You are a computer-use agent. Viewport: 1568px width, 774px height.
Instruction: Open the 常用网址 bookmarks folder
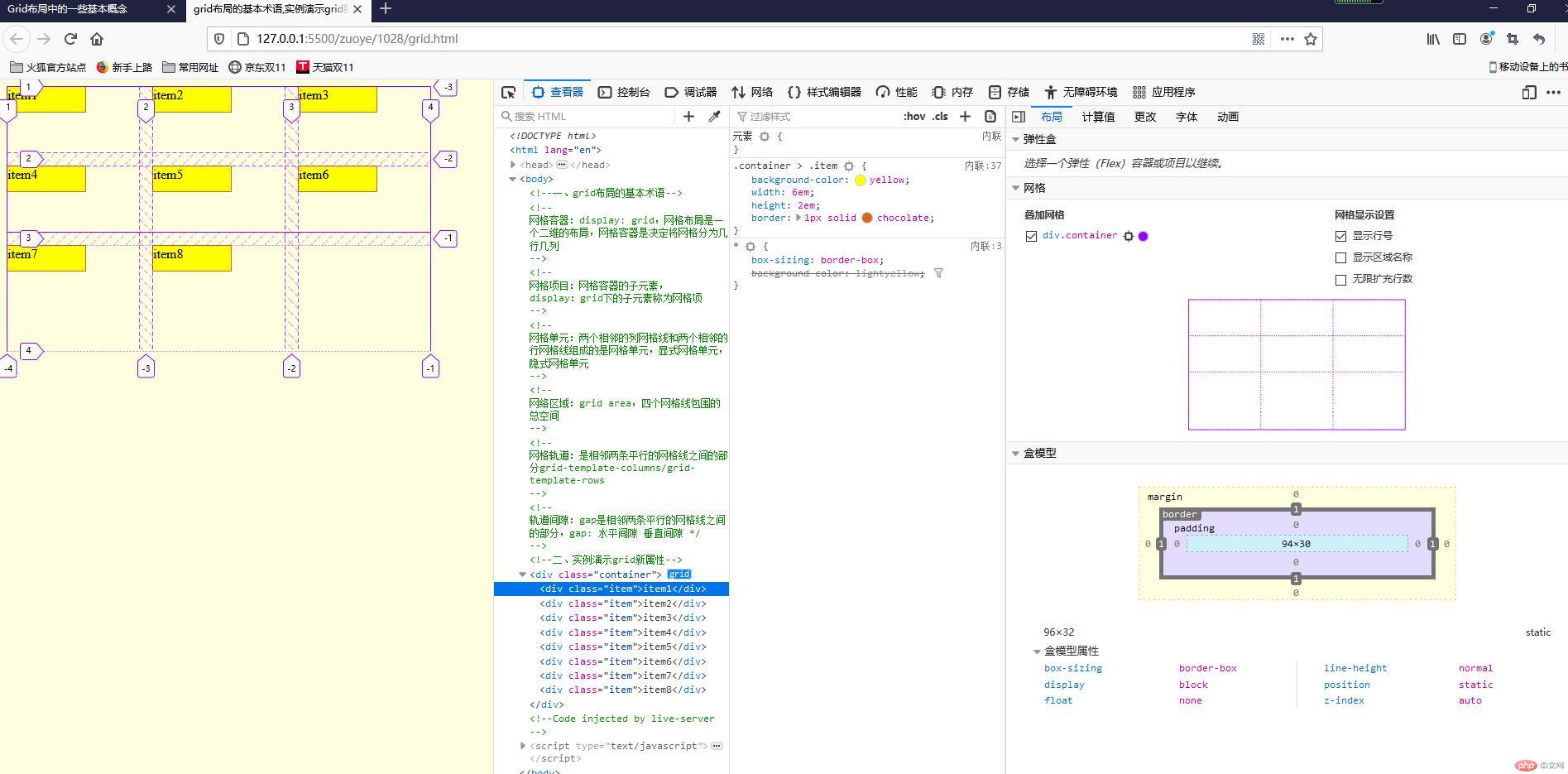point(190,67)
